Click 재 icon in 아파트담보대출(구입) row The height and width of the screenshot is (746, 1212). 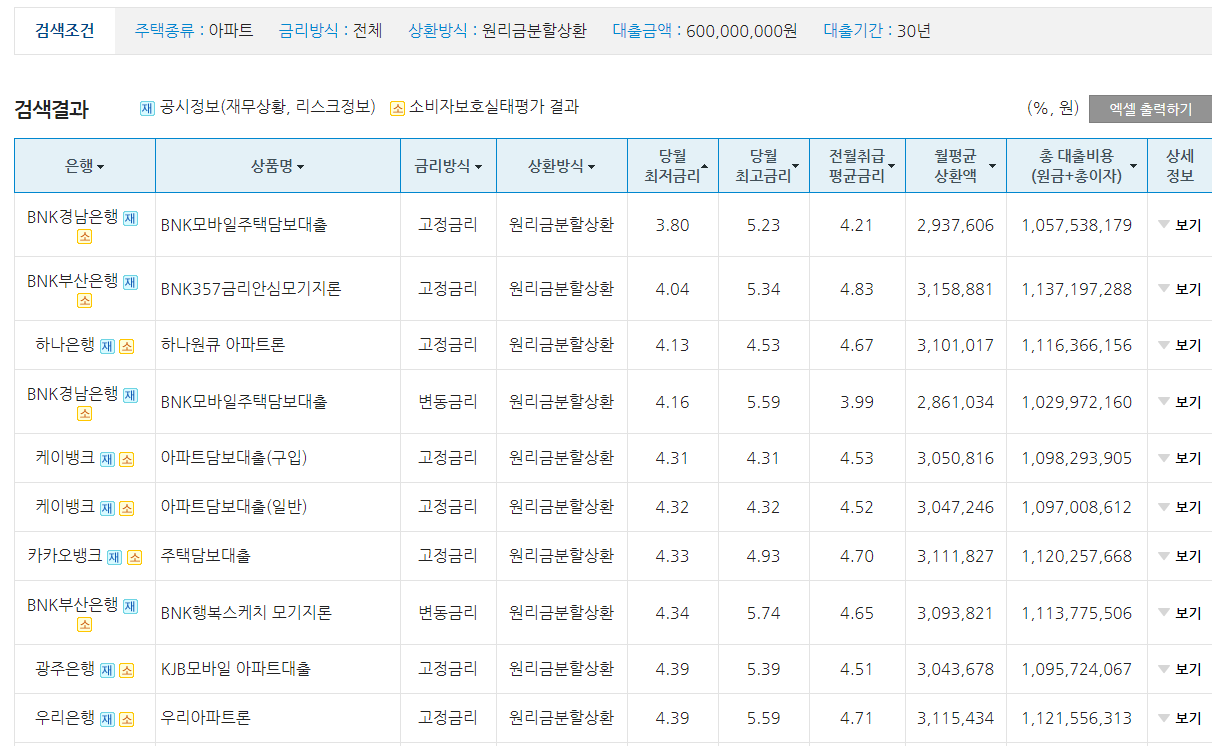pos(108,459)
